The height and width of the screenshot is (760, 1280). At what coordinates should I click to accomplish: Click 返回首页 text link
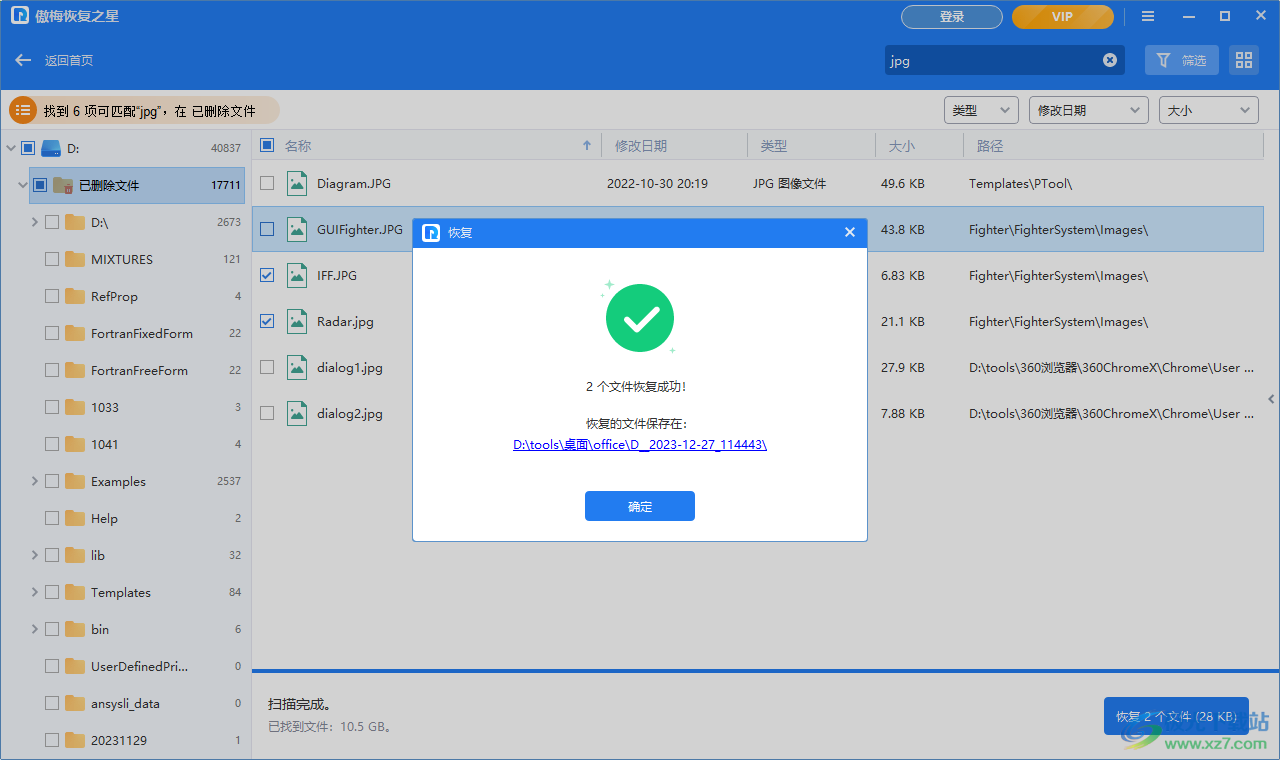point(69,60)
